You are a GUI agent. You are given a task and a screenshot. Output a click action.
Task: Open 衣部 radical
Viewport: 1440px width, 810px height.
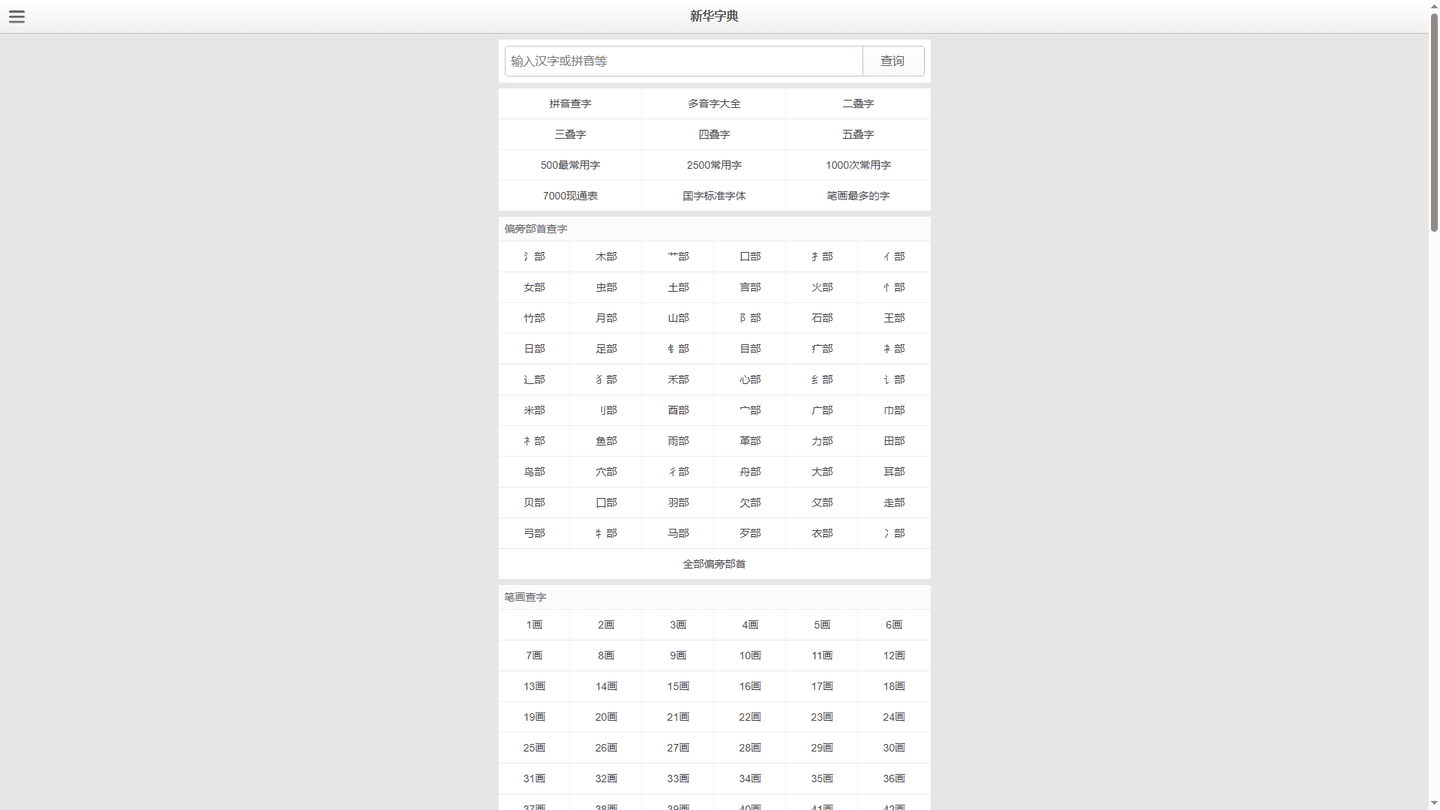tap(822, 534)
